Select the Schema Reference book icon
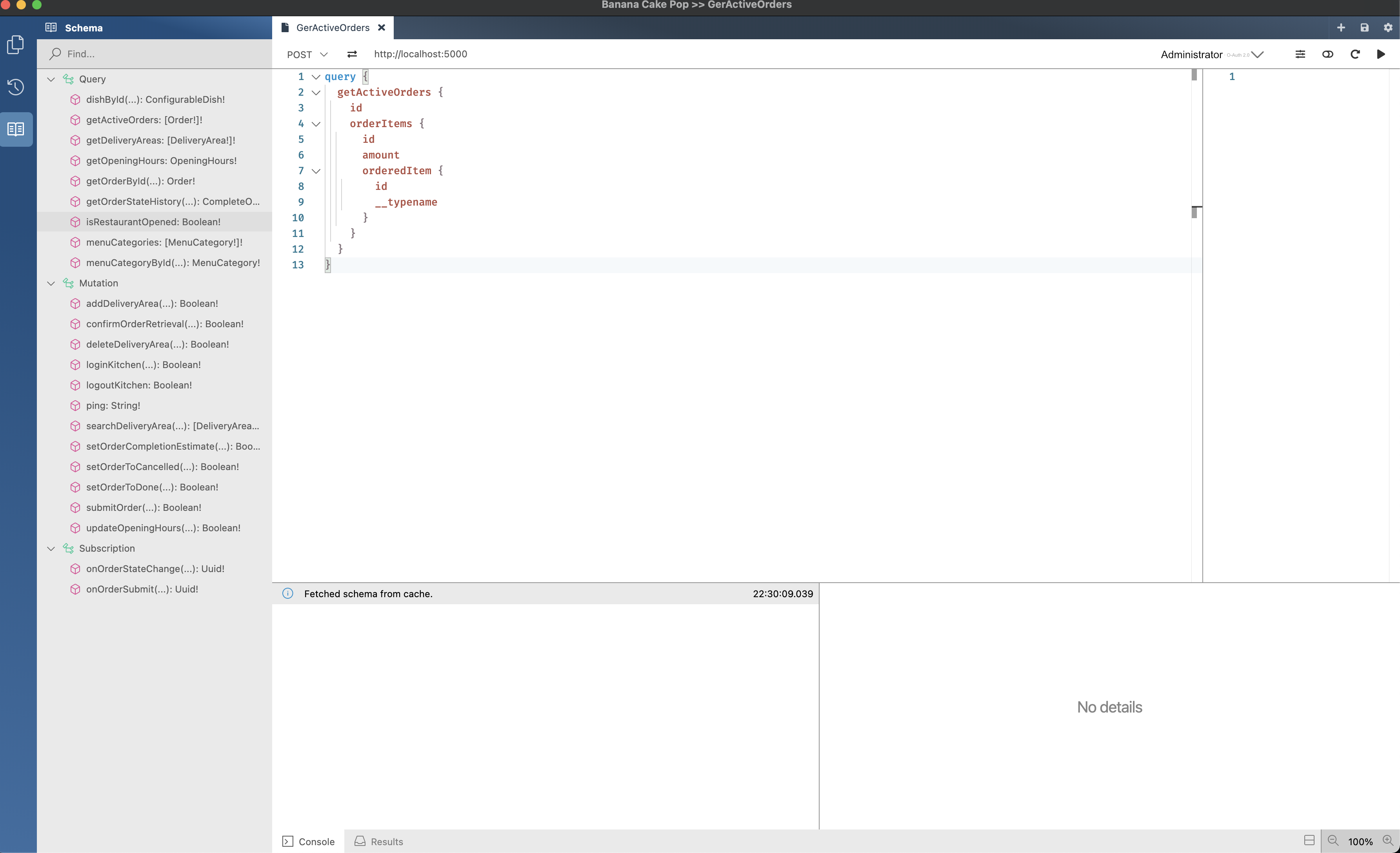1400x853 pixels. [x=15, y=129]
